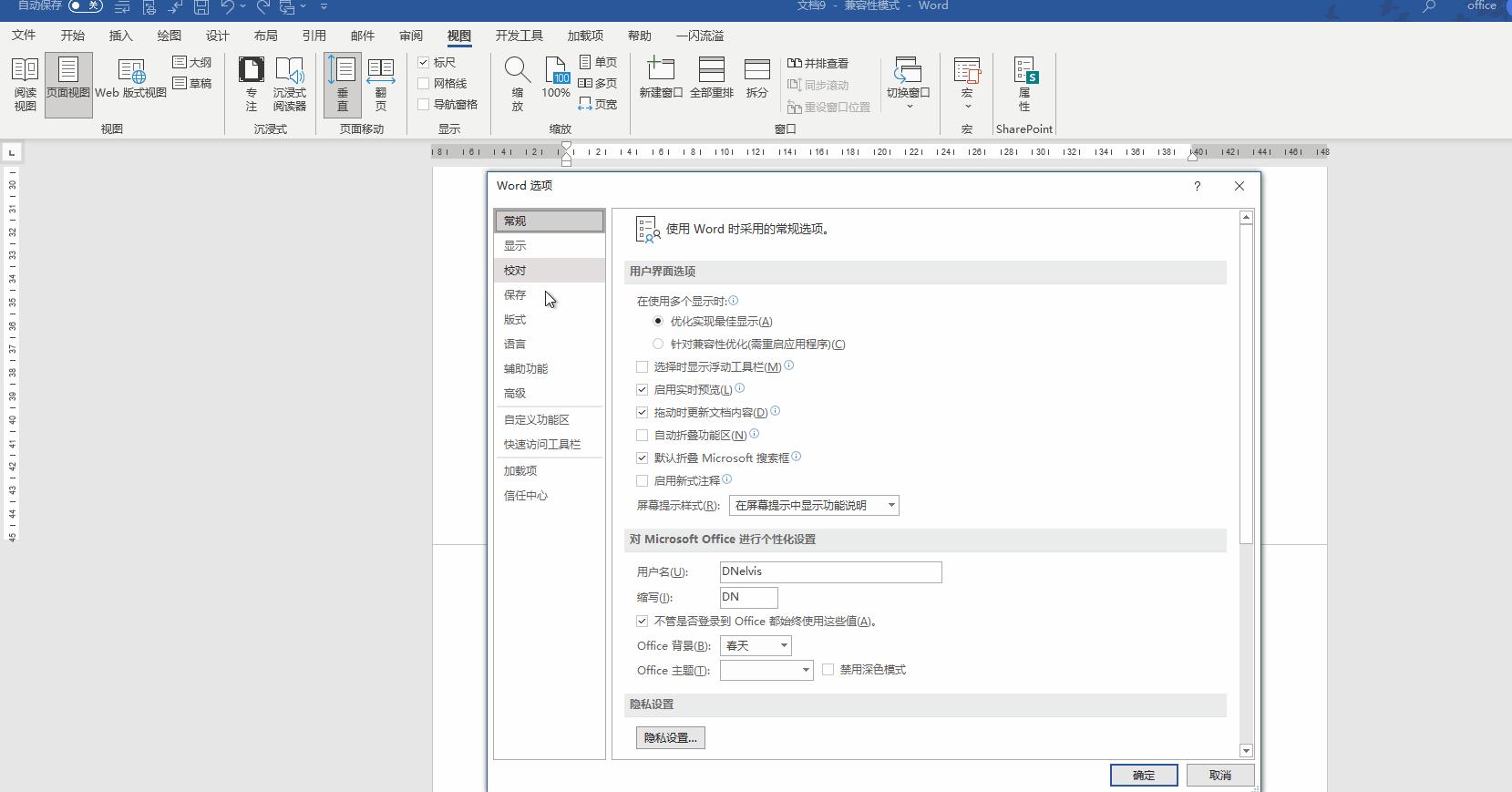Open the Zoom (缩放) magnifier dialog
Screen dimensions: 1512x792
click(518, 84)
